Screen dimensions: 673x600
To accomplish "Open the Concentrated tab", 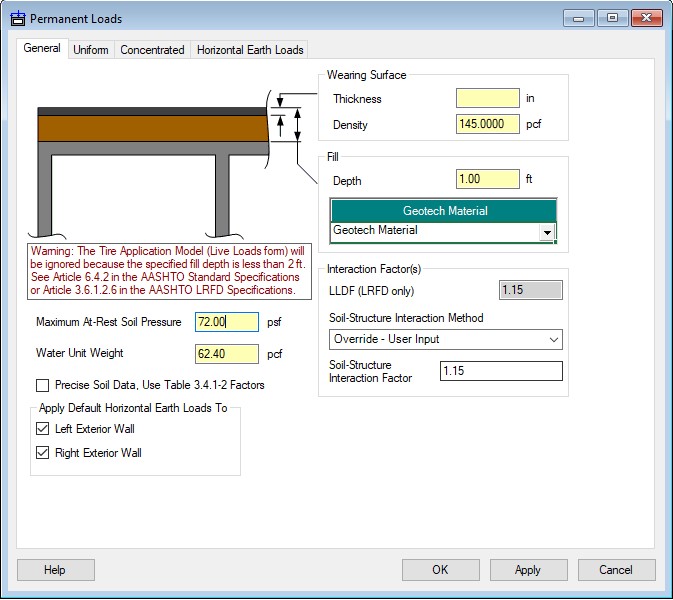I will 152,50.
